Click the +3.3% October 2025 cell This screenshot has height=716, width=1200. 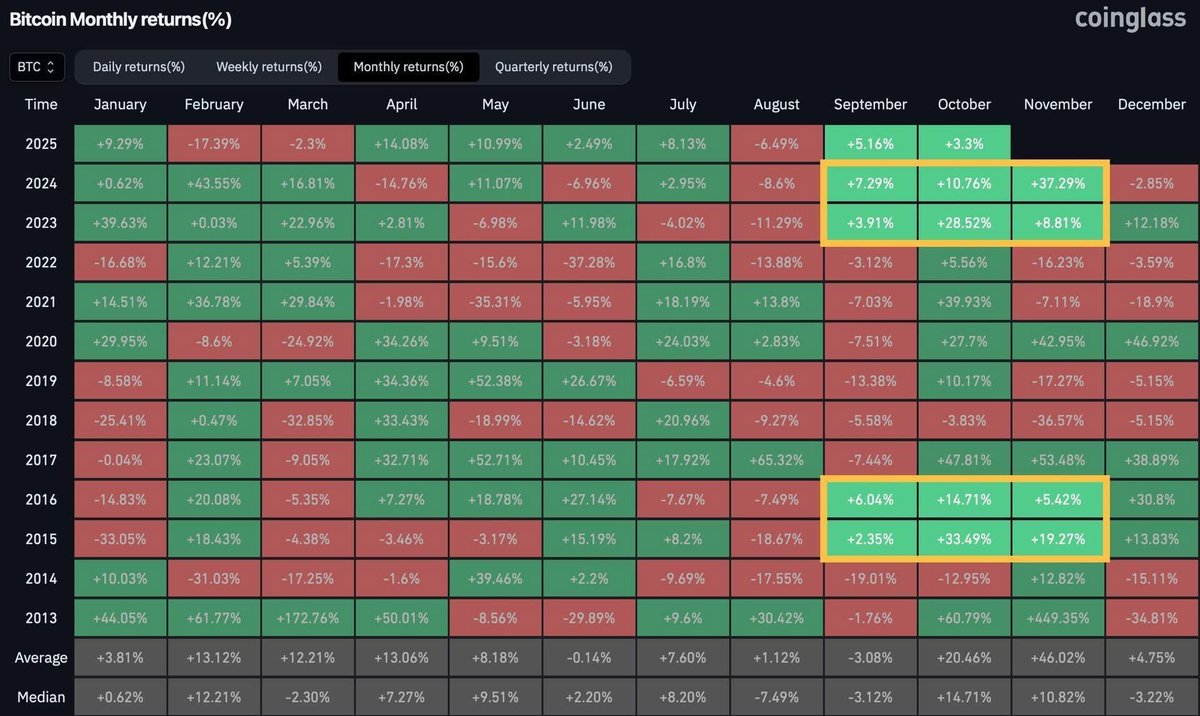click(x=964, y=143)
